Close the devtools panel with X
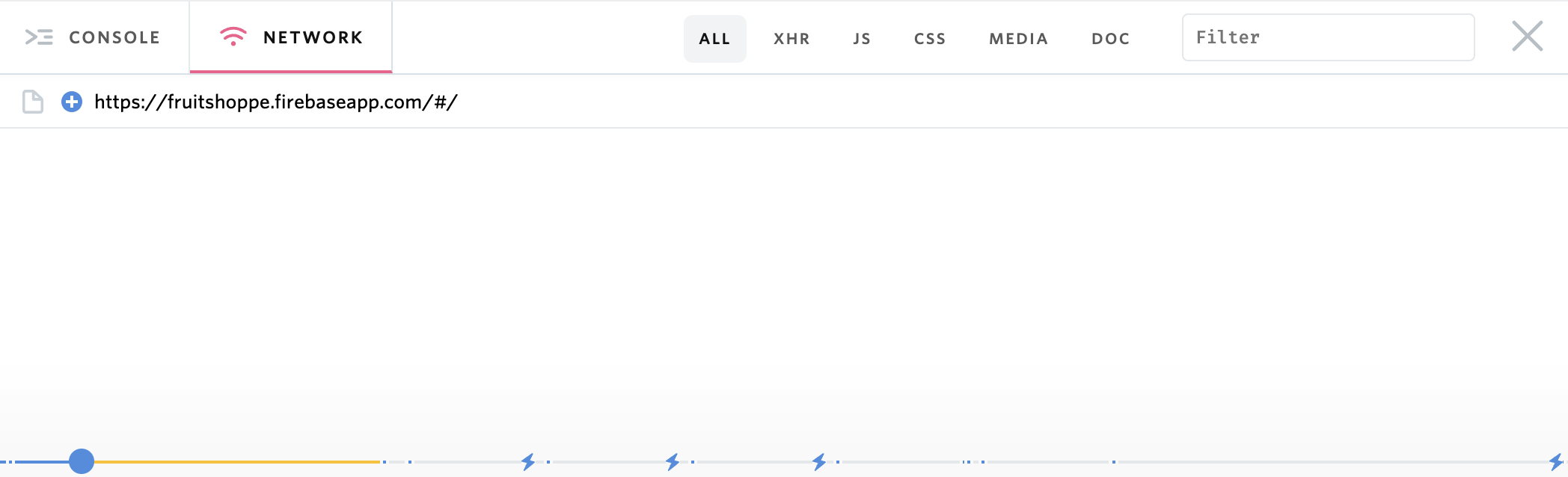1568x477 pixels. [x=1527, y=36]
